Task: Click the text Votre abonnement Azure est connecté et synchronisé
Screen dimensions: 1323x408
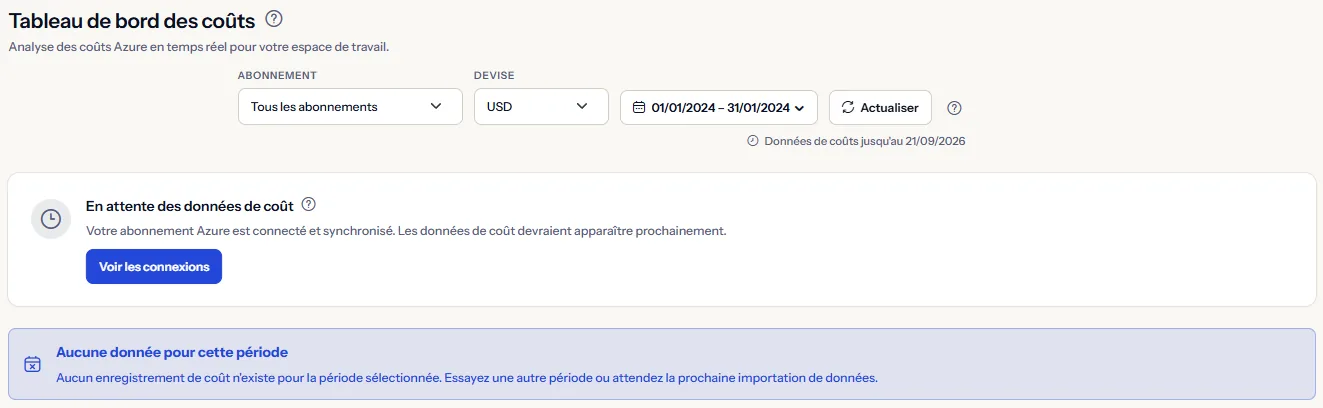Action: coord(240,231)
